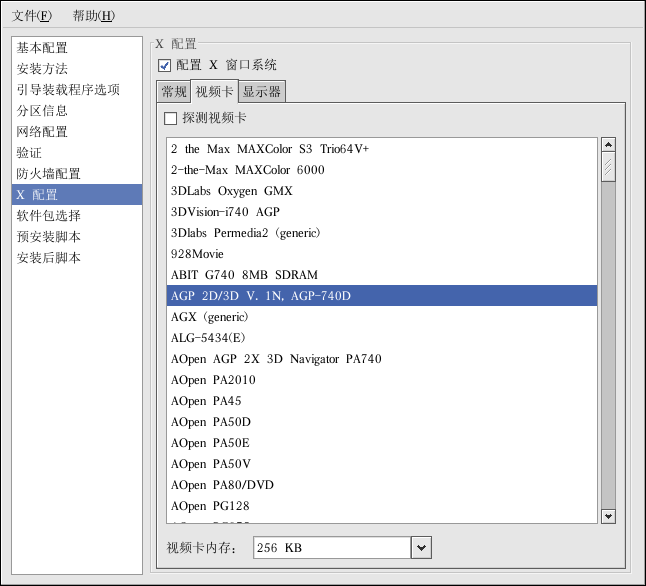Open 防火墙配置 in the sidebar
The height and width of the screenshot is (586, 646).
(x=49, y=174)
